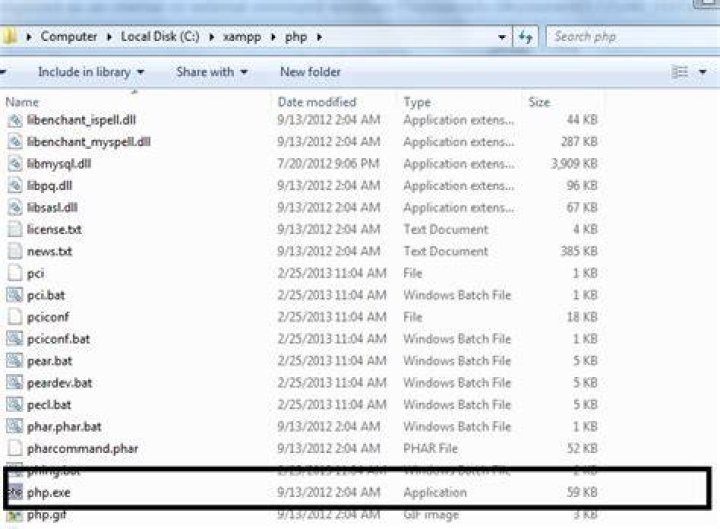The image size is (720, 529).
Task: Click the libpq.dll file icon
Action: [x=15, y=186]
